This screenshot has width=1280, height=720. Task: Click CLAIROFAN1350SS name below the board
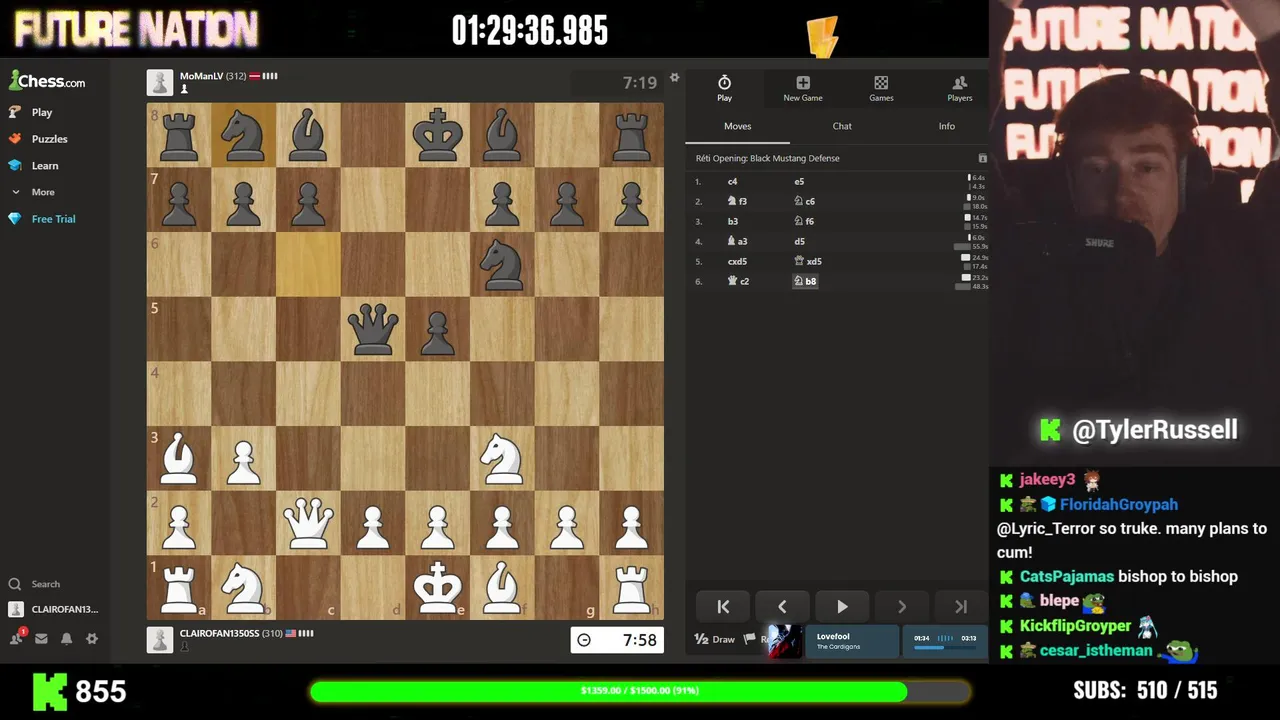pyautogui.click(x=219, y=633)
